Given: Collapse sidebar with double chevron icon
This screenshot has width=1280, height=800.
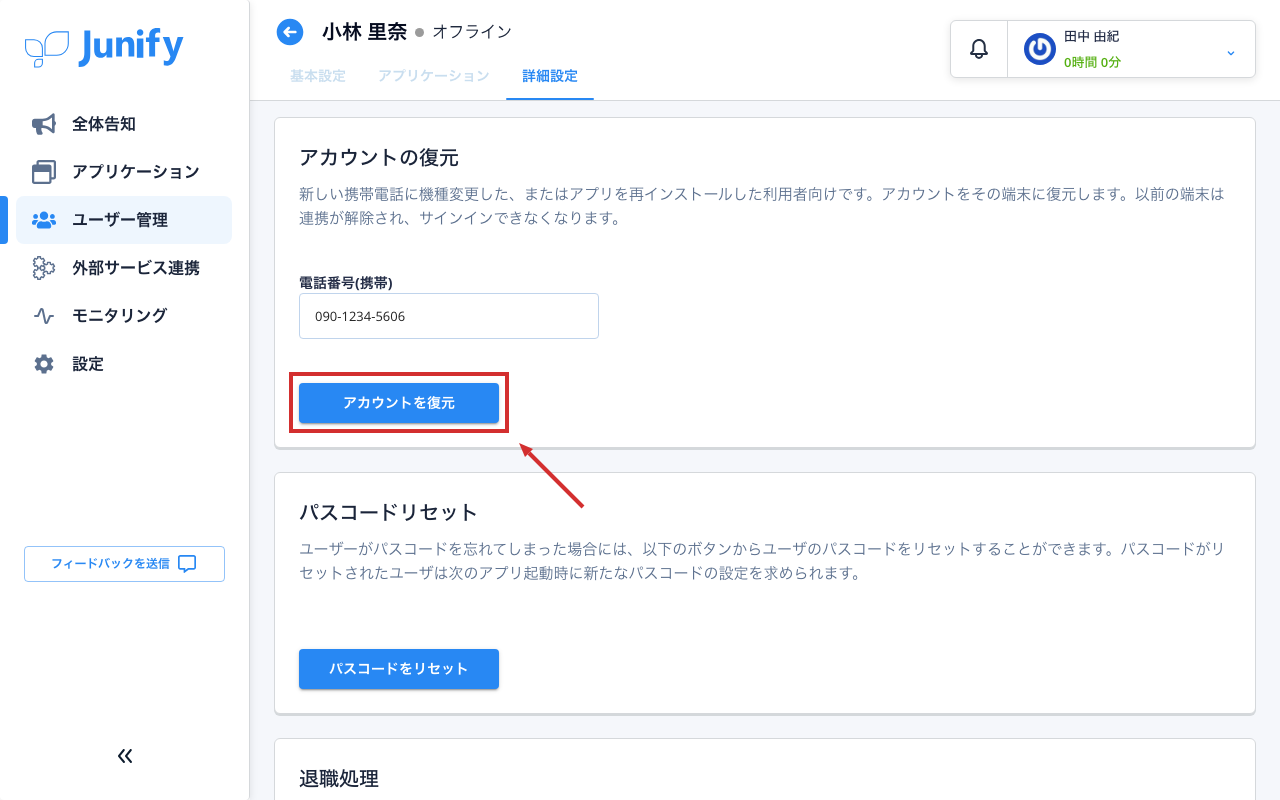Looking at the screenshot, I should pos(125,756).
